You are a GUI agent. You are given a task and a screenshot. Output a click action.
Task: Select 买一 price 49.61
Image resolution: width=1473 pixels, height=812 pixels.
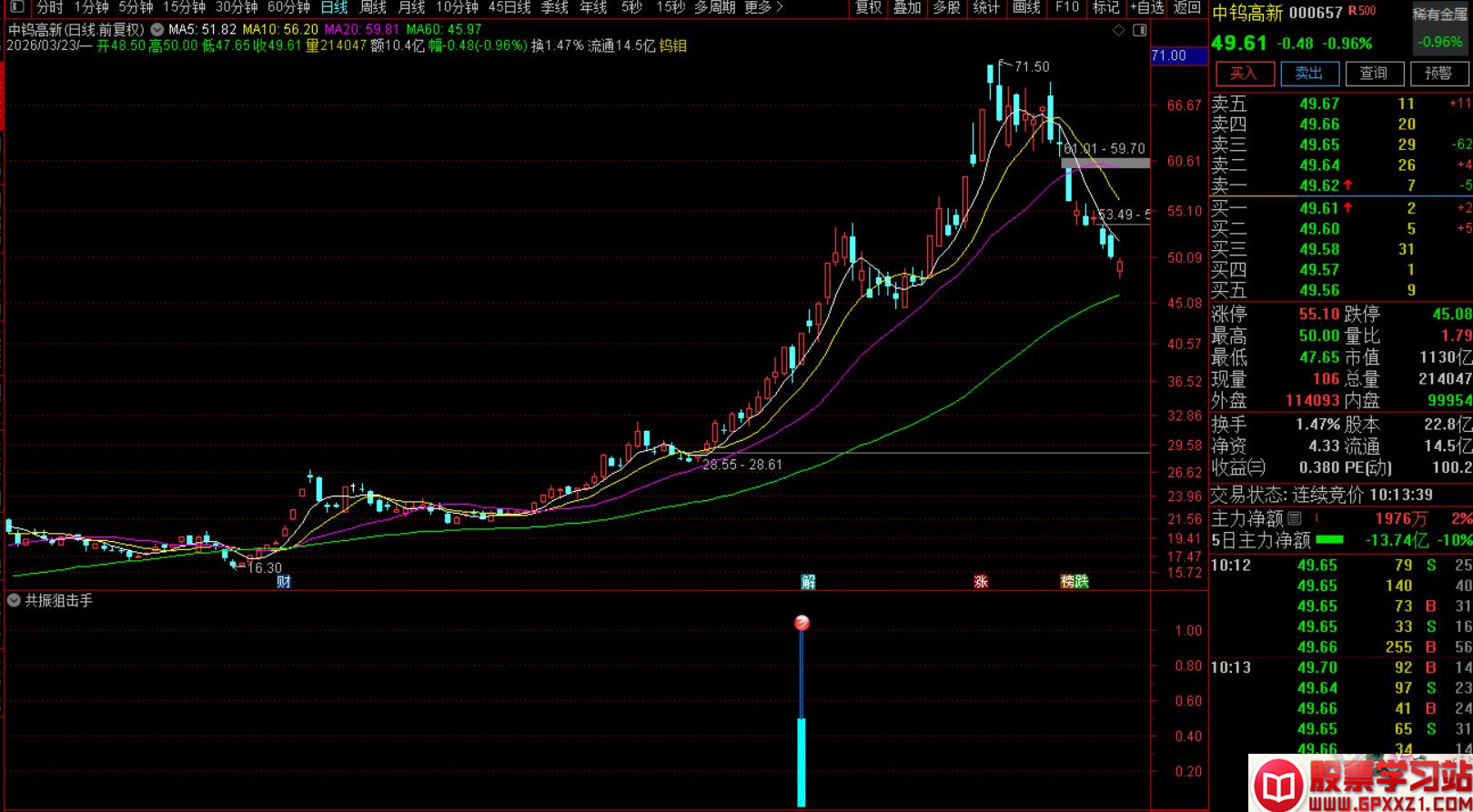(1319, 208)
